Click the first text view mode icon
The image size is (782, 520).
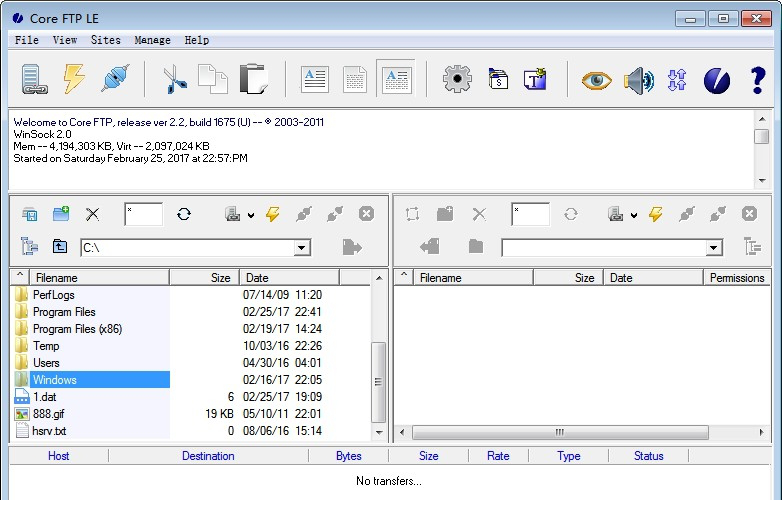(315, 79)
